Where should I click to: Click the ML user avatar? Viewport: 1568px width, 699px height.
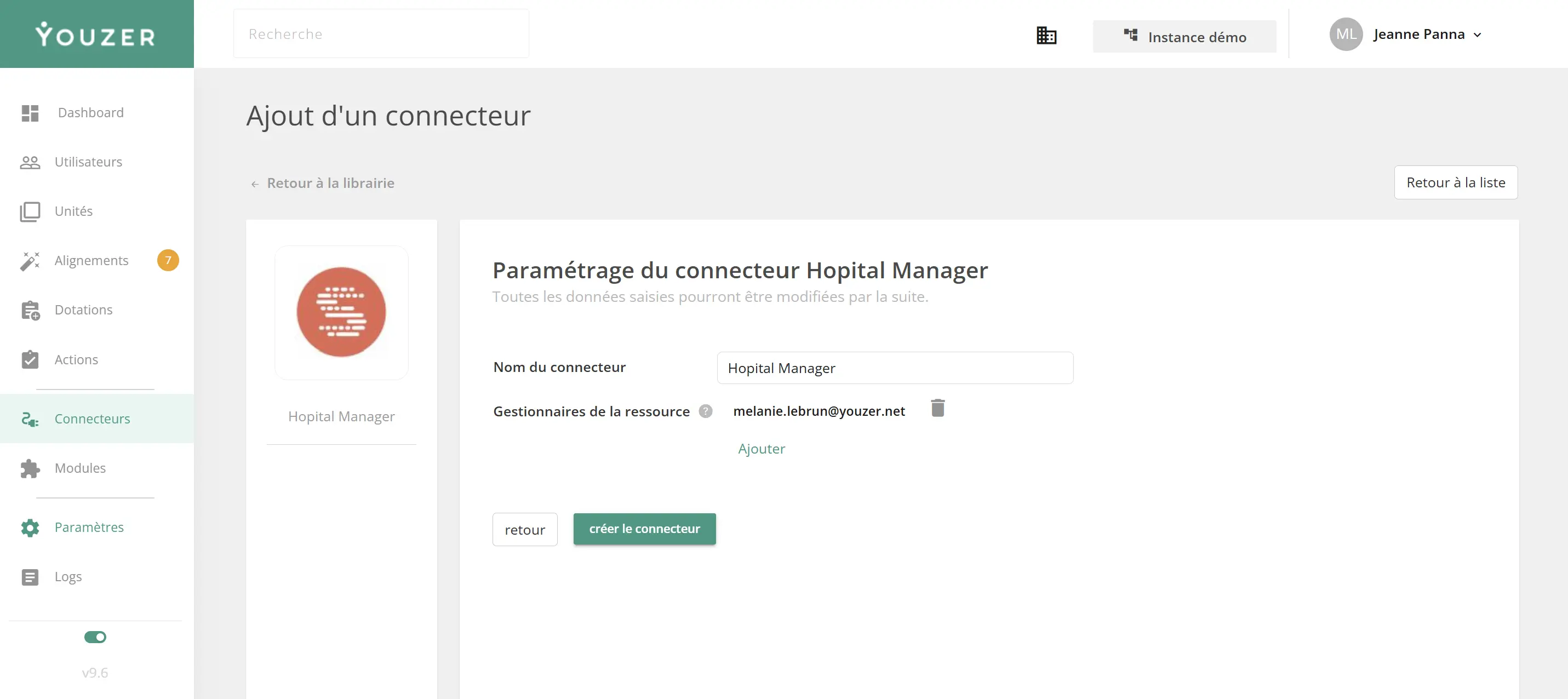(x=1346, y=34)
